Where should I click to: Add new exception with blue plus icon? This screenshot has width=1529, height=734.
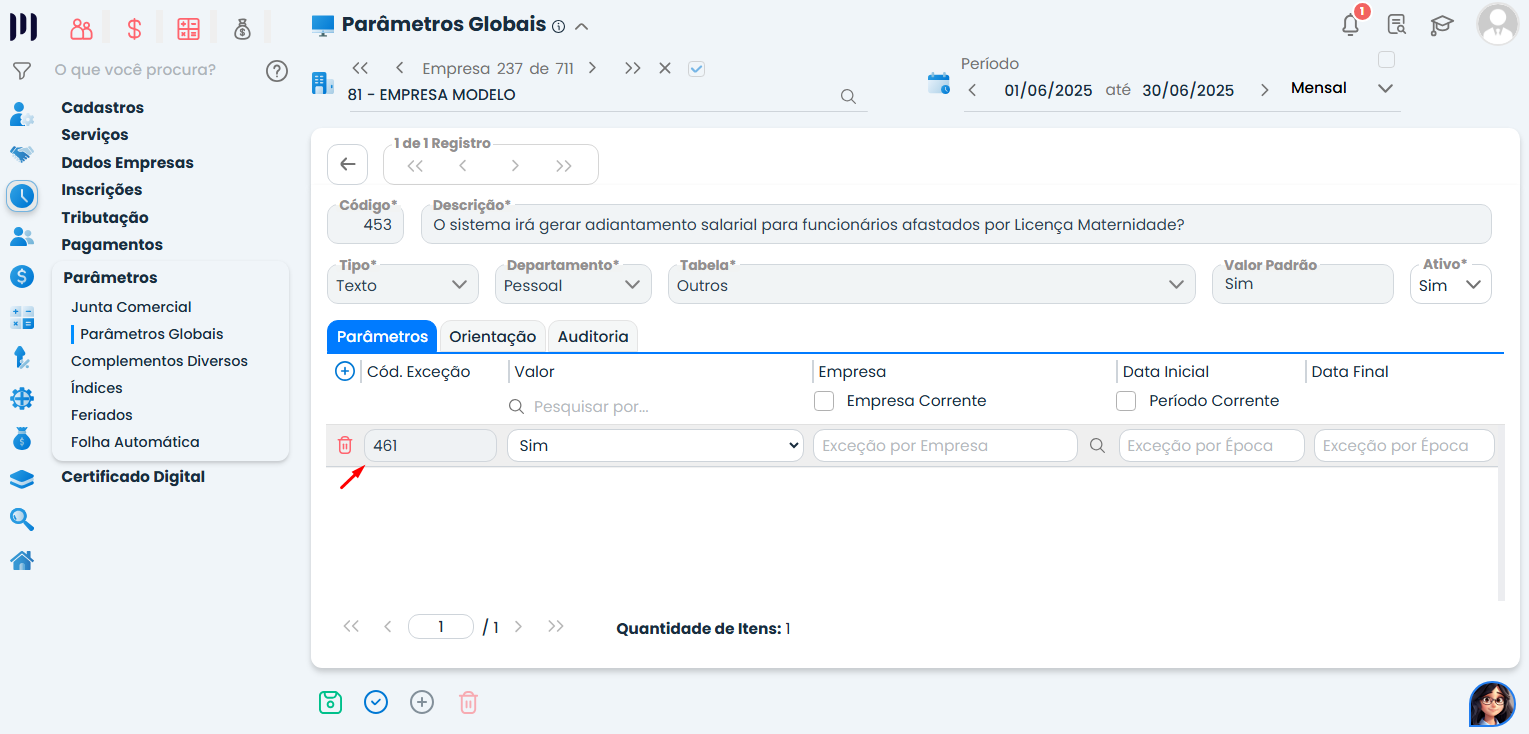344,371
